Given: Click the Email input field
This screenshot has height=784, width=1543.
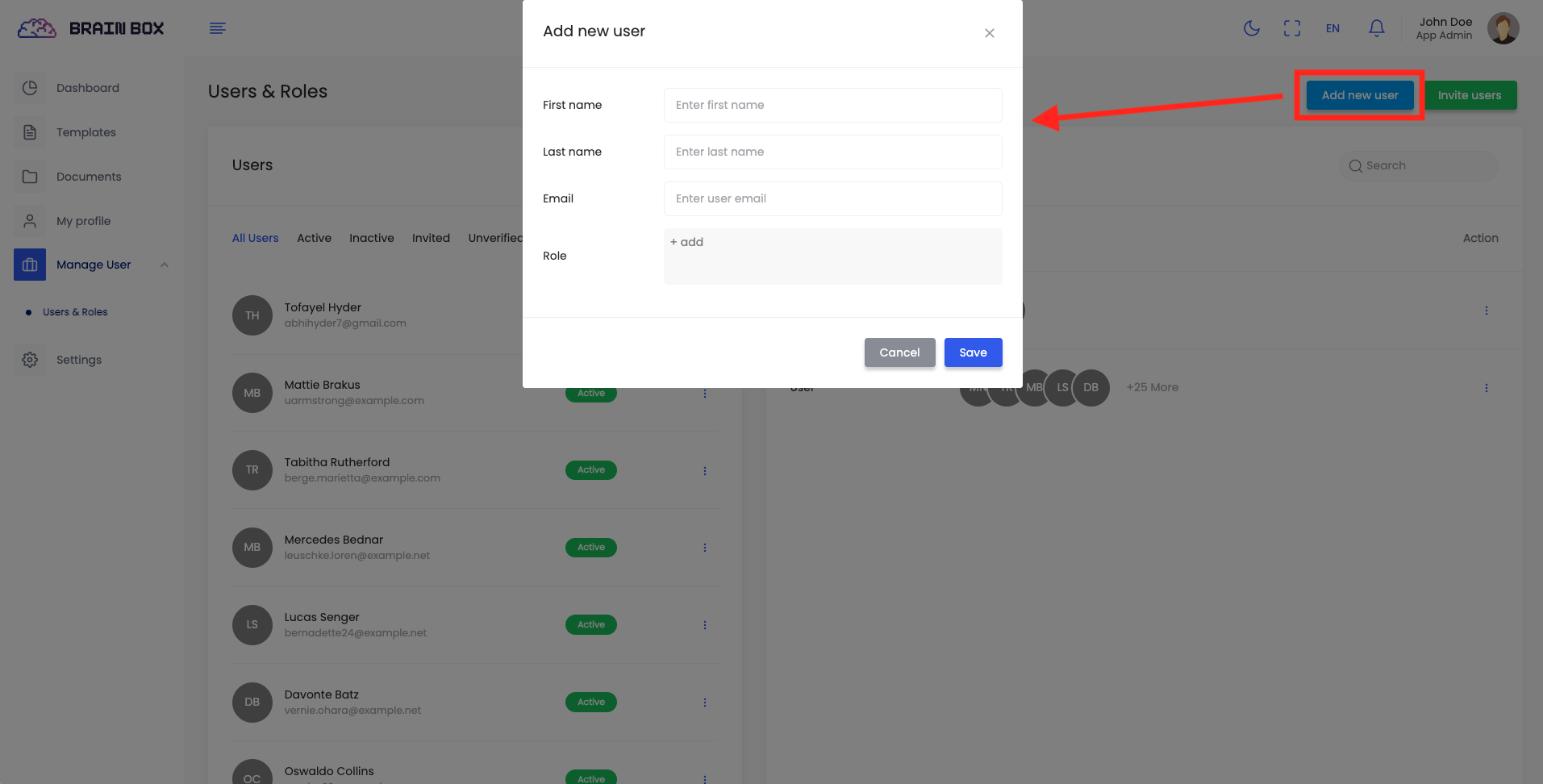Looking at the screenshot, I should pos(832,198).
